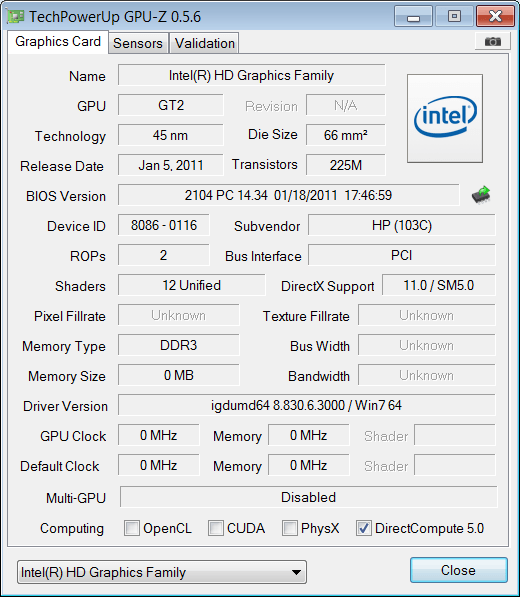Click the BIOS Version field 2104 PC 14.34
The width and height of the screenshot is (520, 597).
[289, 195]
